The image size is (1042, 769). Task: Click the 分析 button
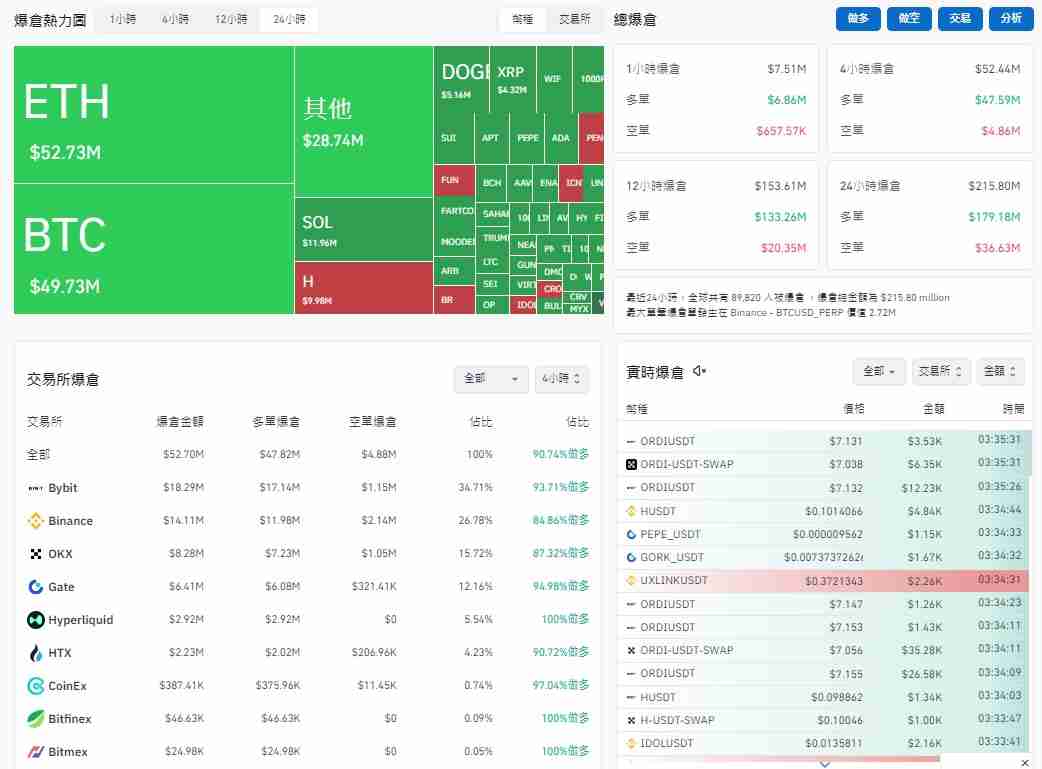tap(1011, 18)
